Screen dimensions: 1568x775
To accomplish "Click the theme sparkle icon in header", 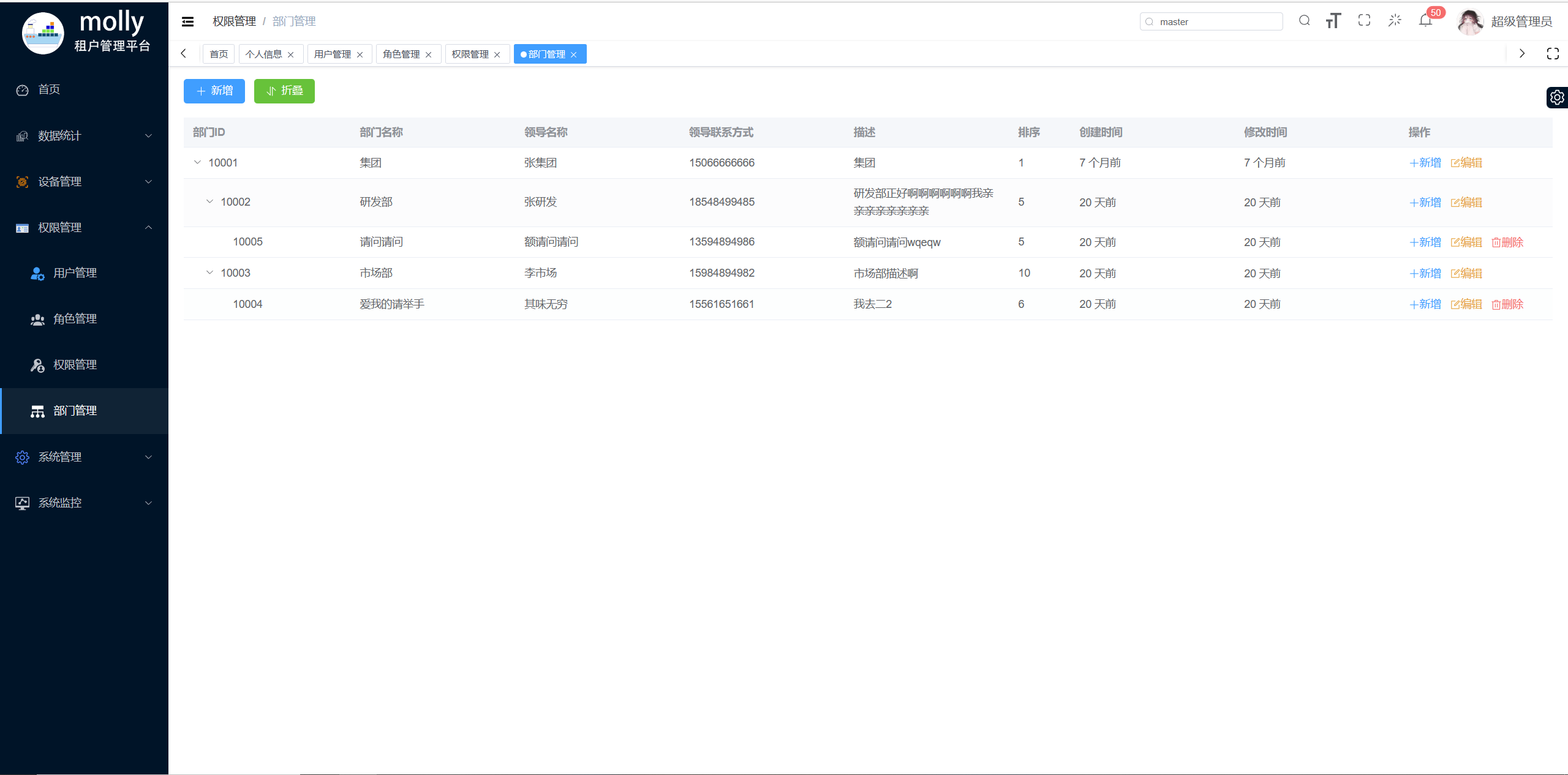I will pos(1395,21).
